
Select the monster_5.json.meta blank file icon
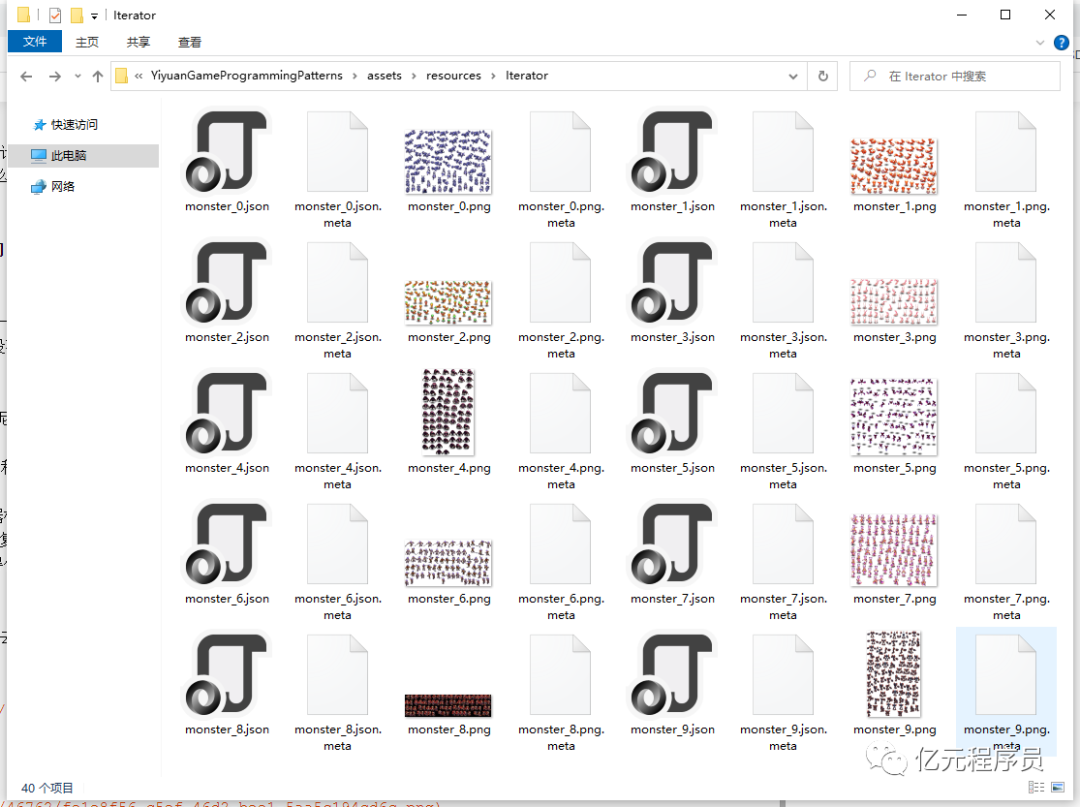[x=783, y=413]
